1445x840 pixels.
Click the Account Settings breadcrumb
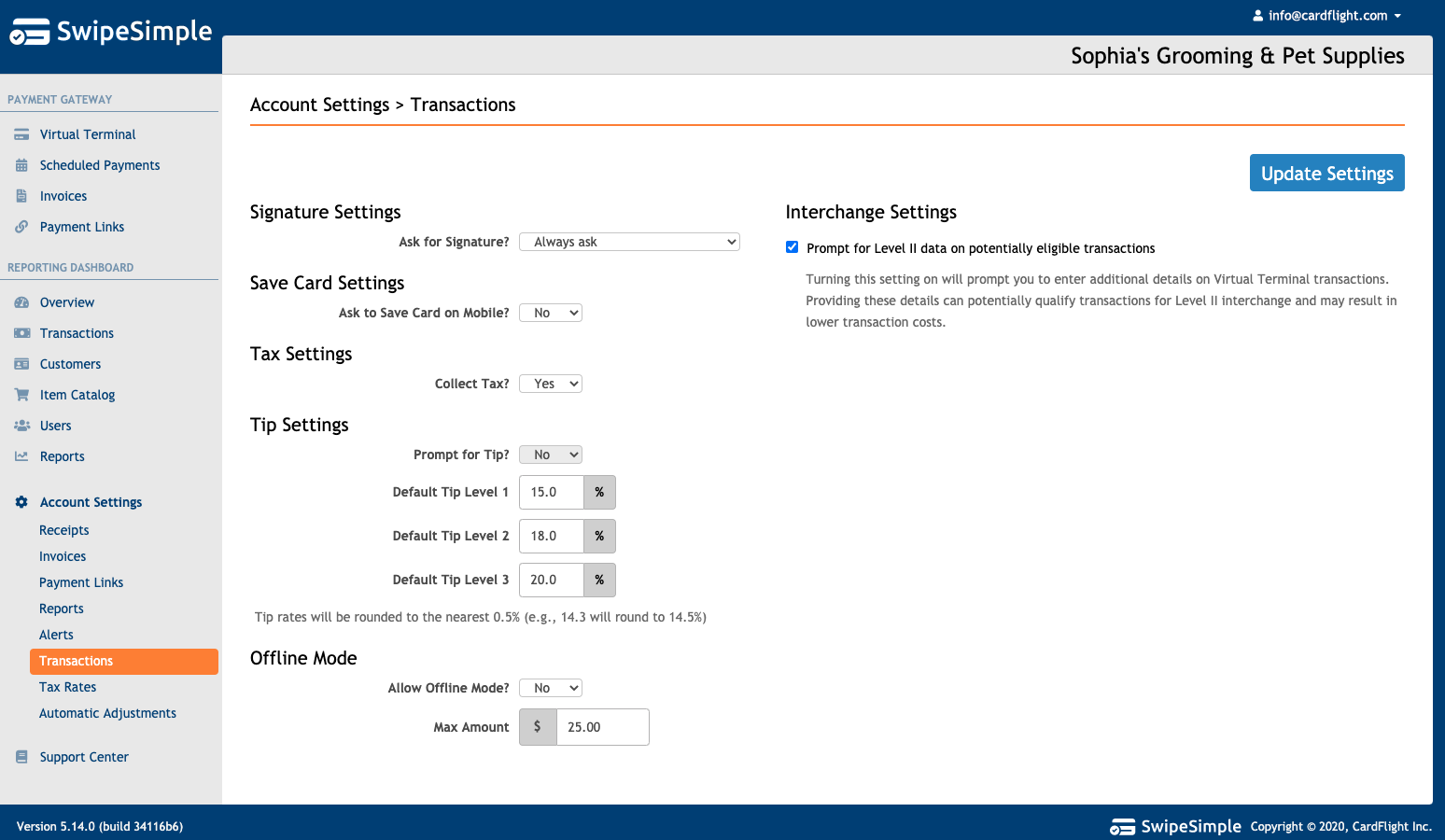(319, 105)
